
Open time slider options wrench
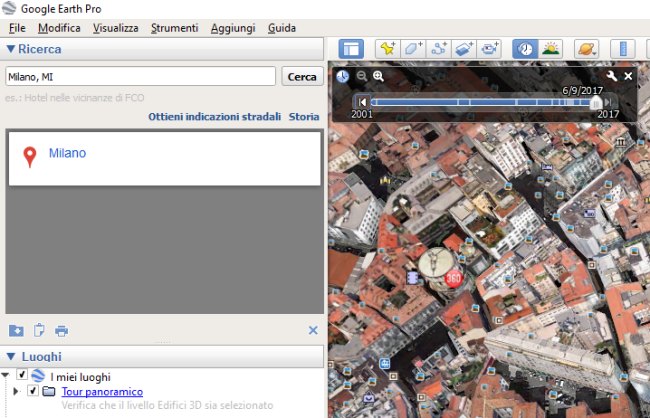(x=611, y=76)
